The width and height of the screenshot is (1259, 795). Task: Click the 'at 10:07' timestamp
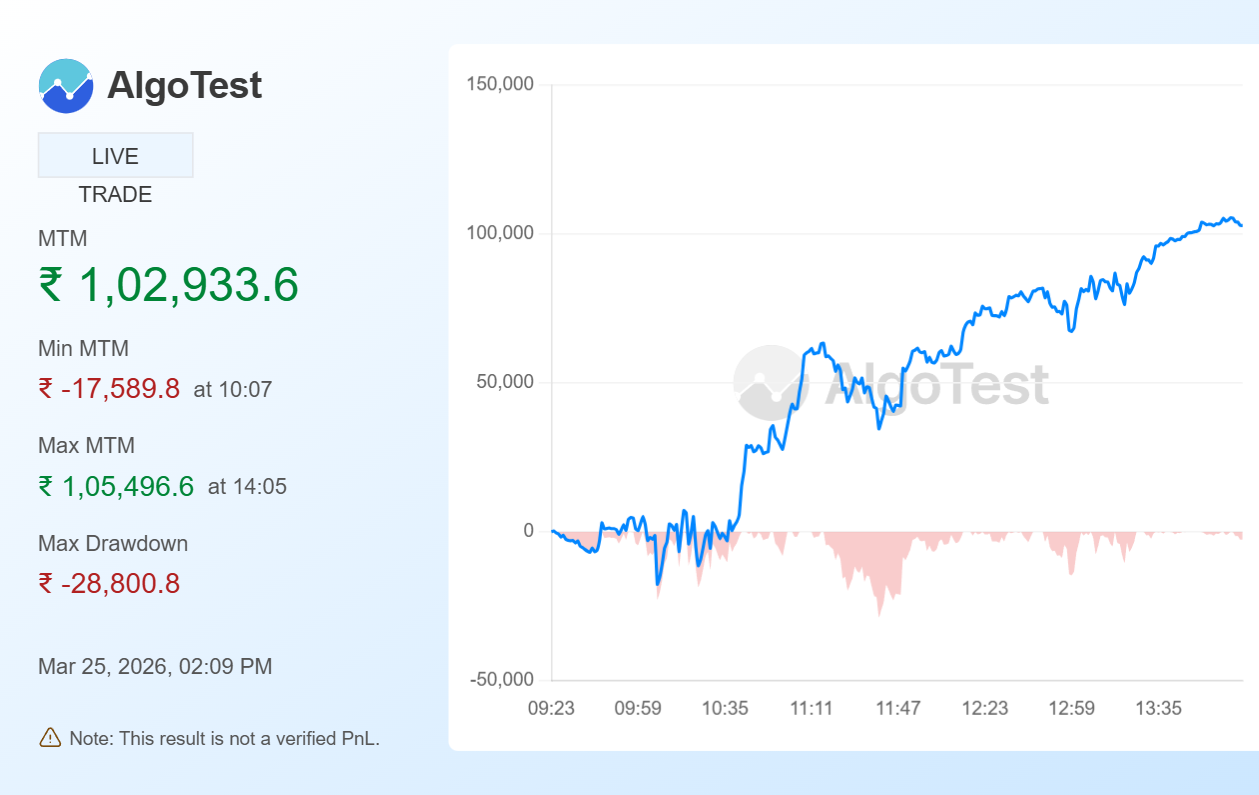232,390
